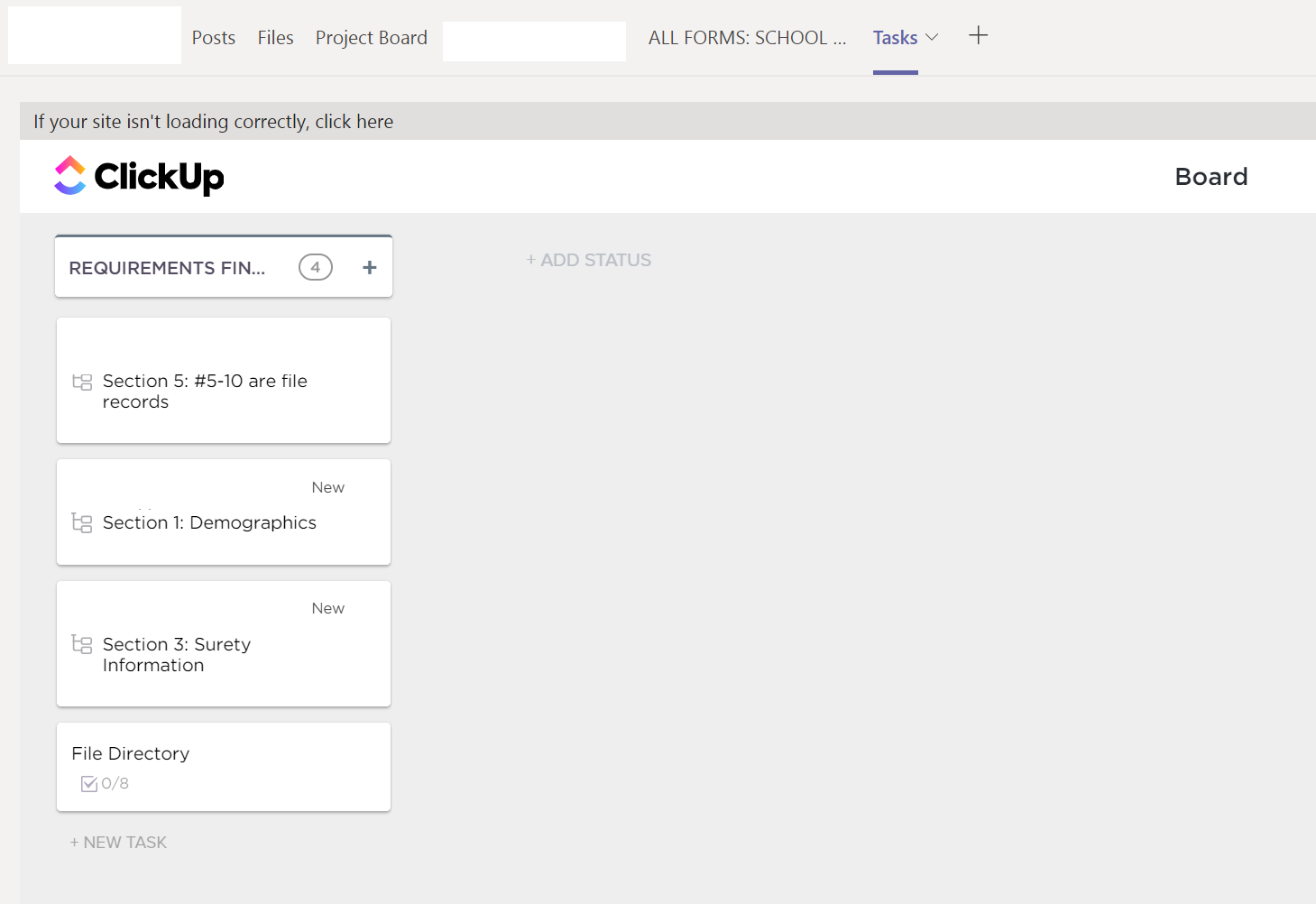Click the ClickUp logo

139,176
